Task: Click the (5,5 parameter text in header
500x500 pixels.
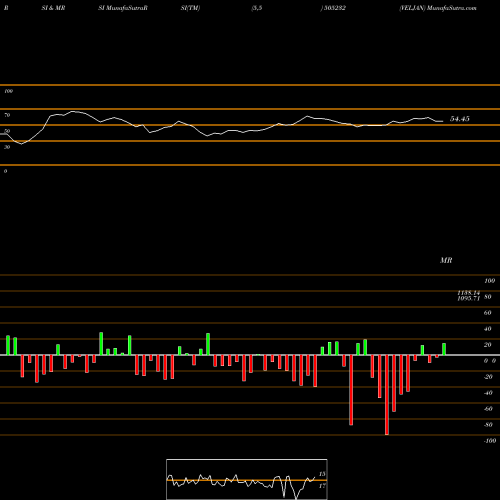Action: 257,8
